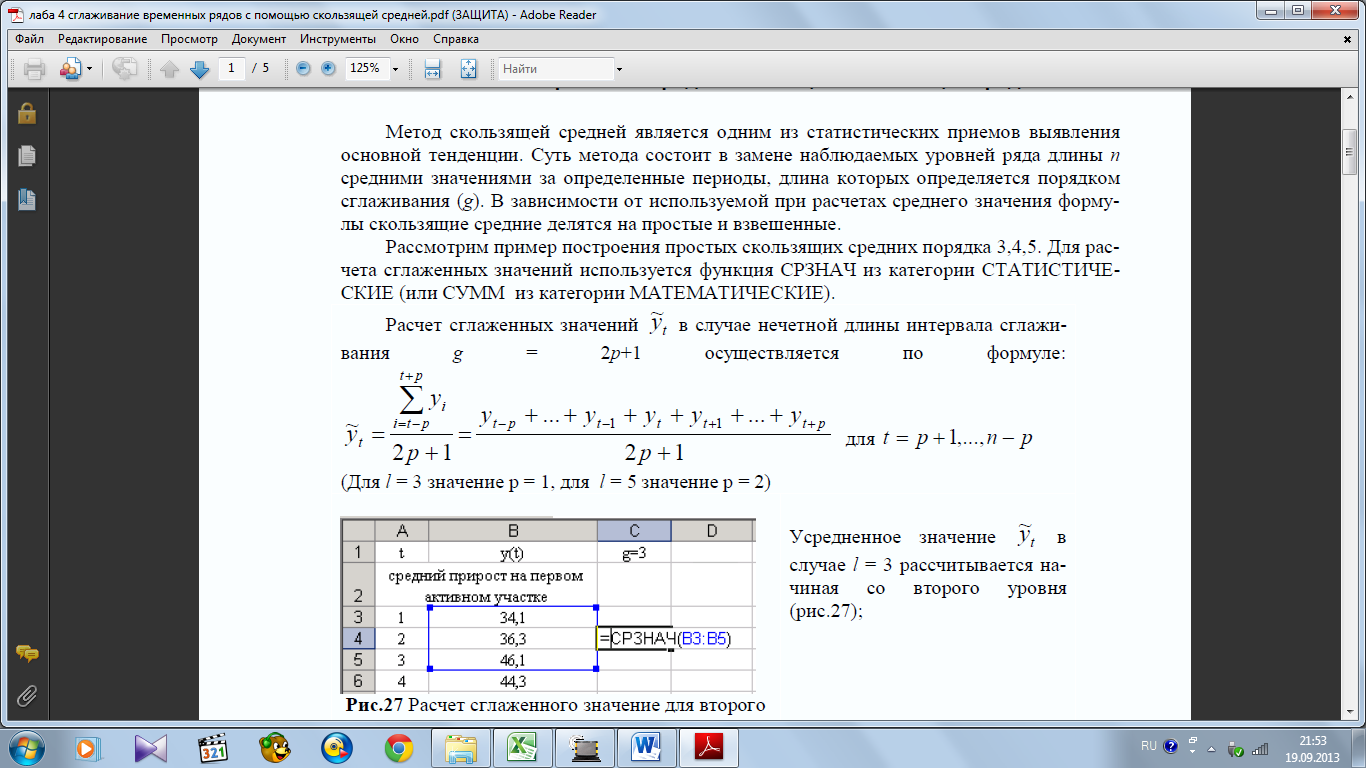Image resolution: width=1366 pixels, height=768 pixels.
Task: Expand the collaboration icon dropdown arrow
Action: tap(89, 69)
